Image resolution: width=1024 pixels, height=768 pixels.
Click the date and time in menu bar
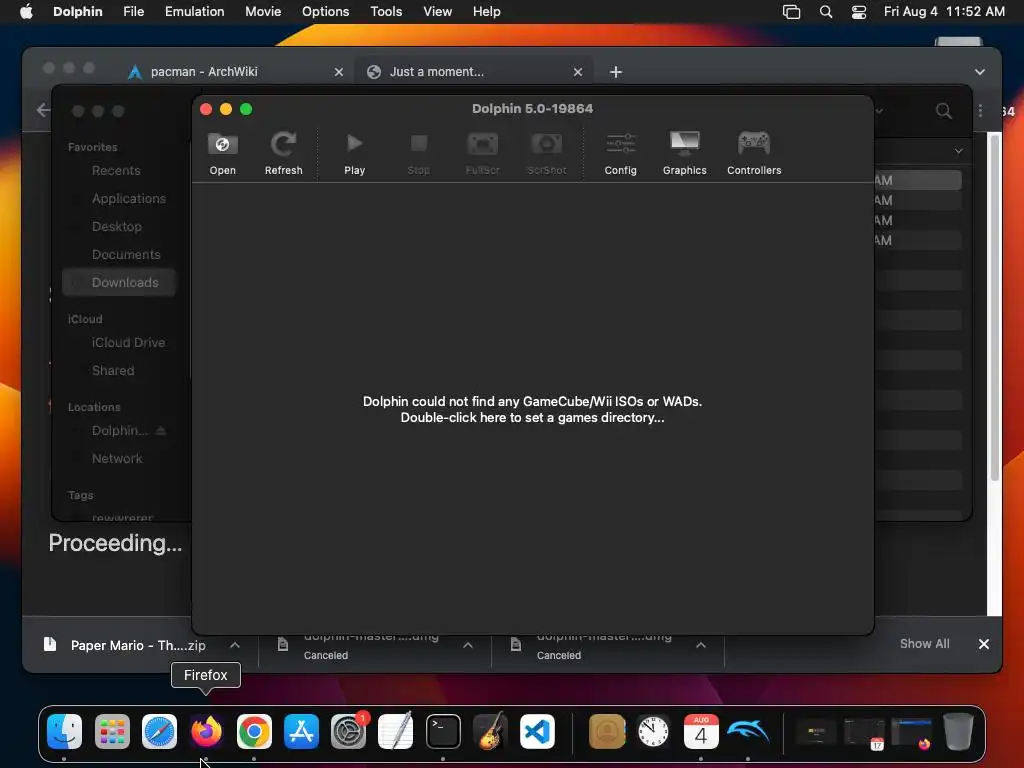[944, 12]
